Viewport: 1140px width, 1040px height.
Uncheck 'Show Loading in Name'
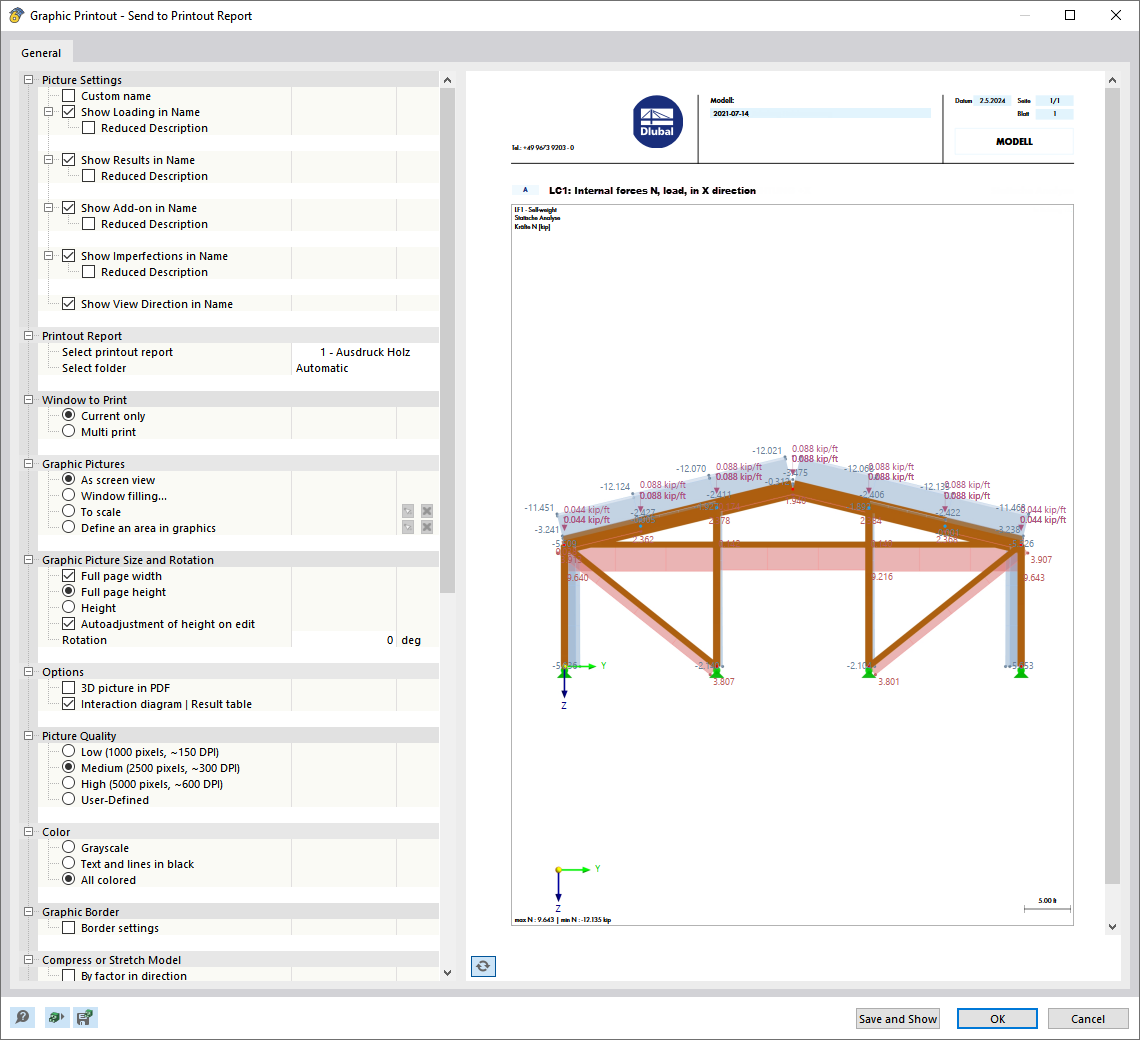tap(68, 112)
